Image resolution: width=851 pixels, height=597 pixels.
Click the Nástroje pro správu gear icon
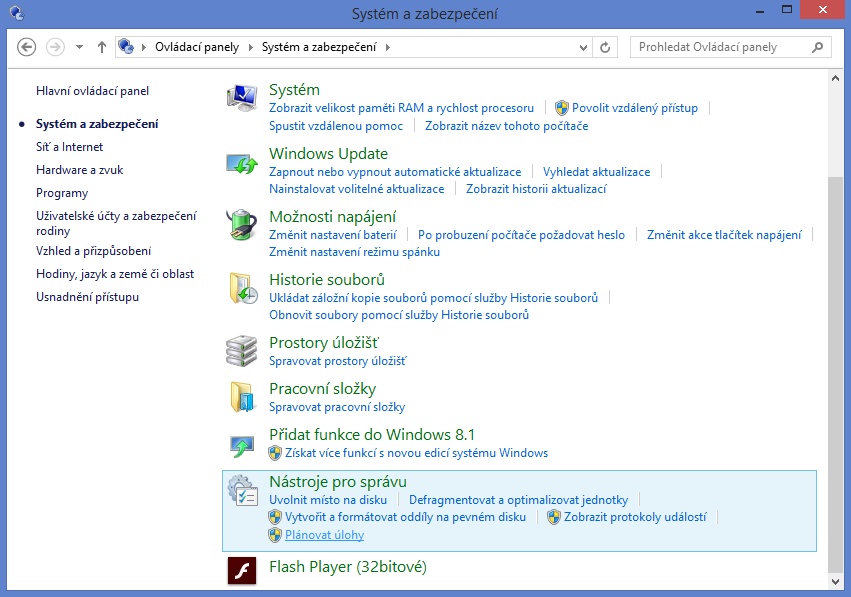coord(242,491)
